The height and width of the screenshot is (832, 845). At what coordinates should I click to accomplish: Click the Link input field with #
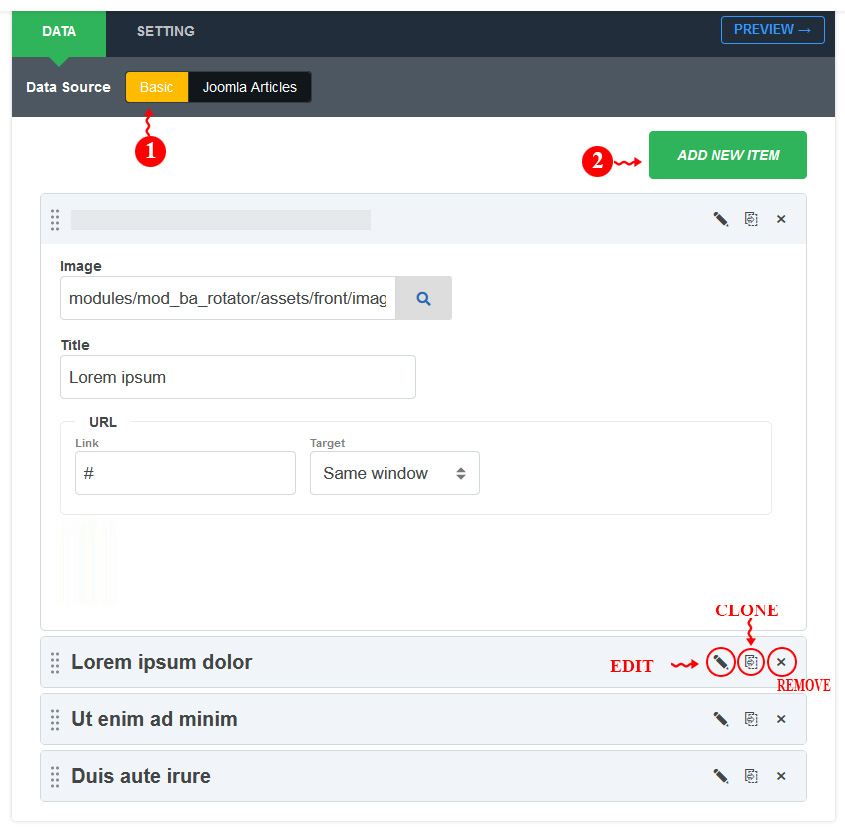[x=185, y=473]
